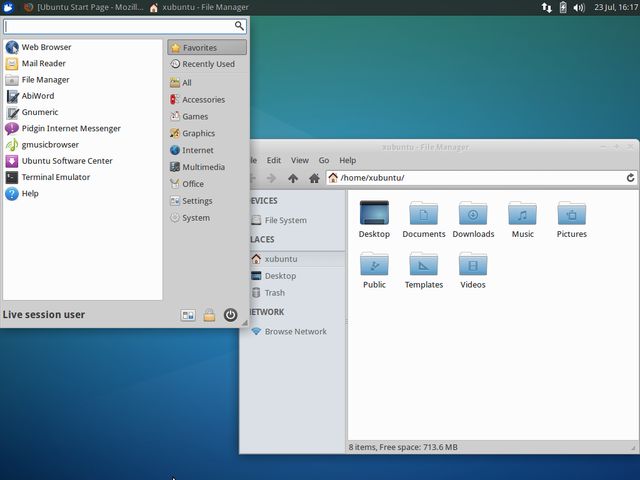The image size is (640, 480).
Task: Switch to Ubuntu Start Page Mozilla taskbar button
Action: pos(83,7)
